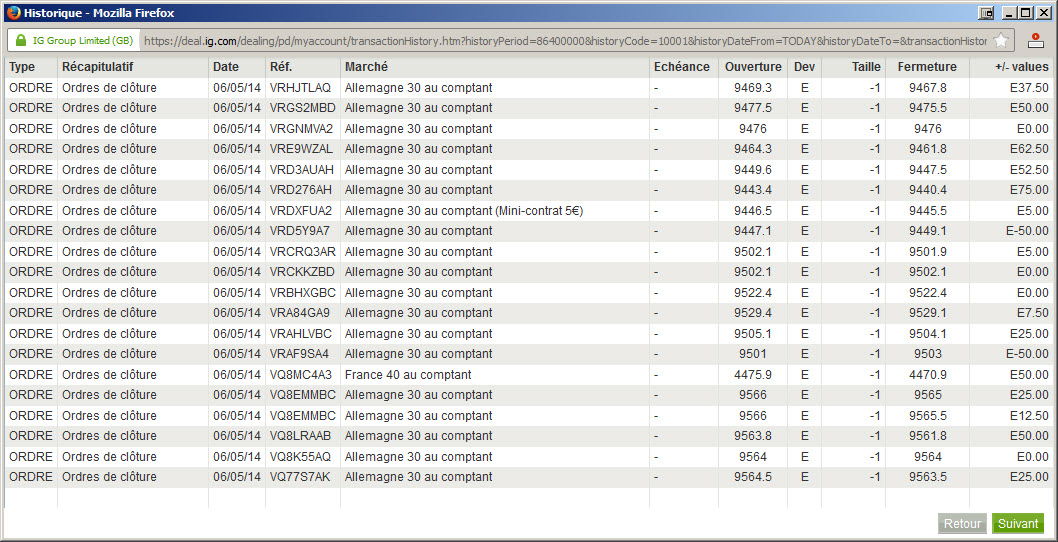
Task: Click the URL address field
Action: tap(565, 41)
